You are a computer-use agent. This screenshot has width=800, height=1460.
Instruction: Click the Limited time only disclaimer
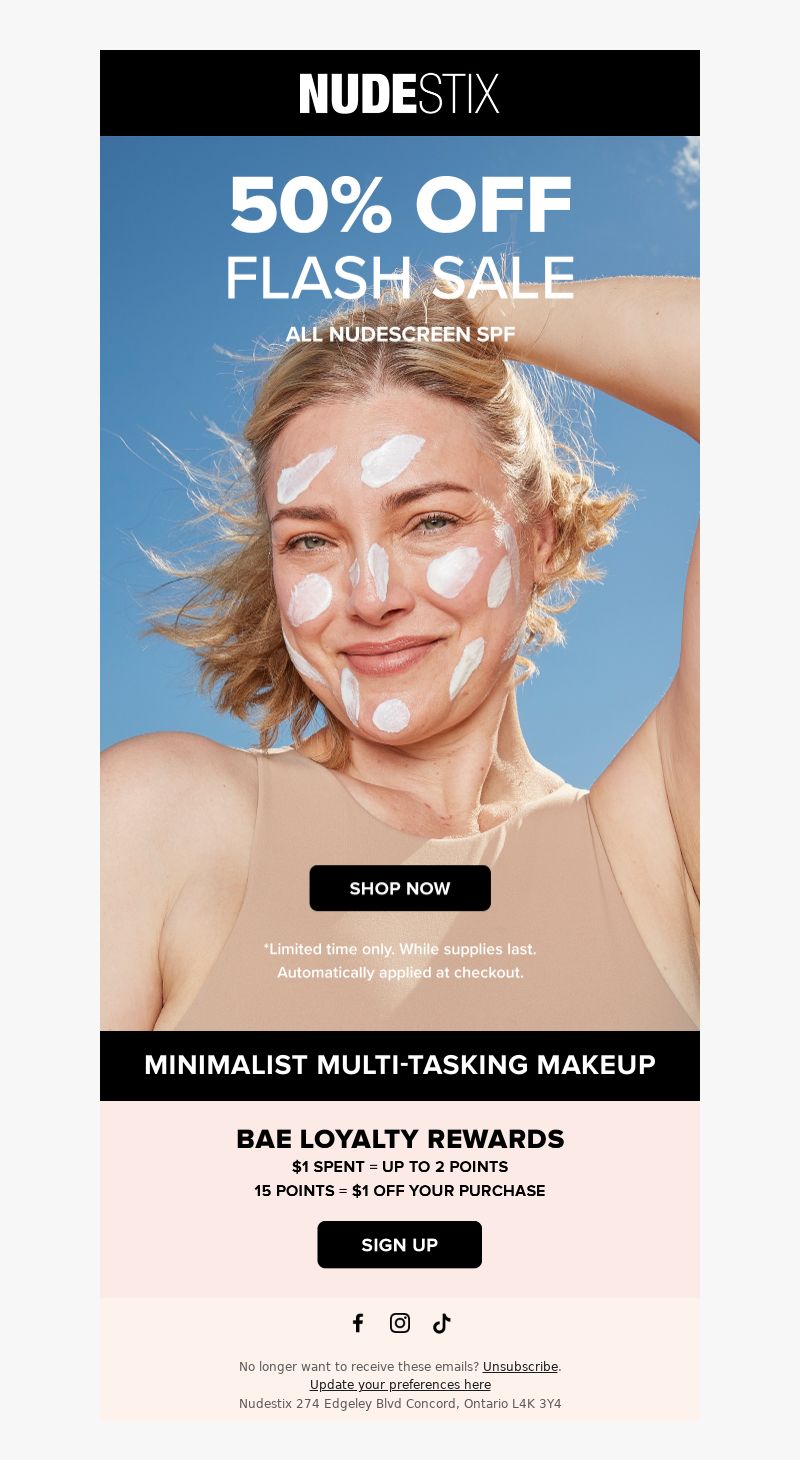pyautogui.click(x=400, y=949)
